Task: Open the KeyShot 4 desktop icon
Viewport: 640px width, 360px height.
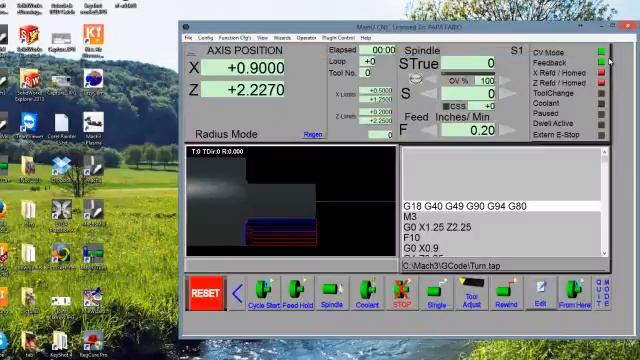Action: 62,344
